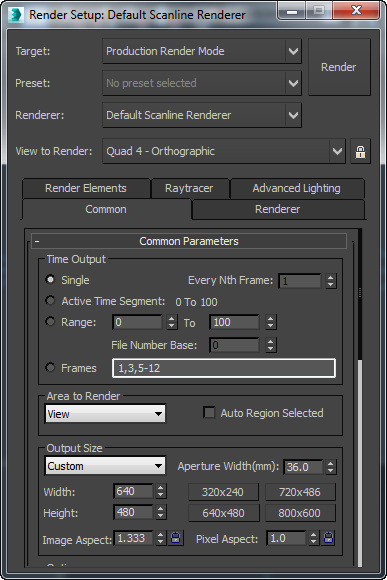Open the Advanced Lighting tab
The height and width of the screenshot is (580, 387).
[297, 188]
